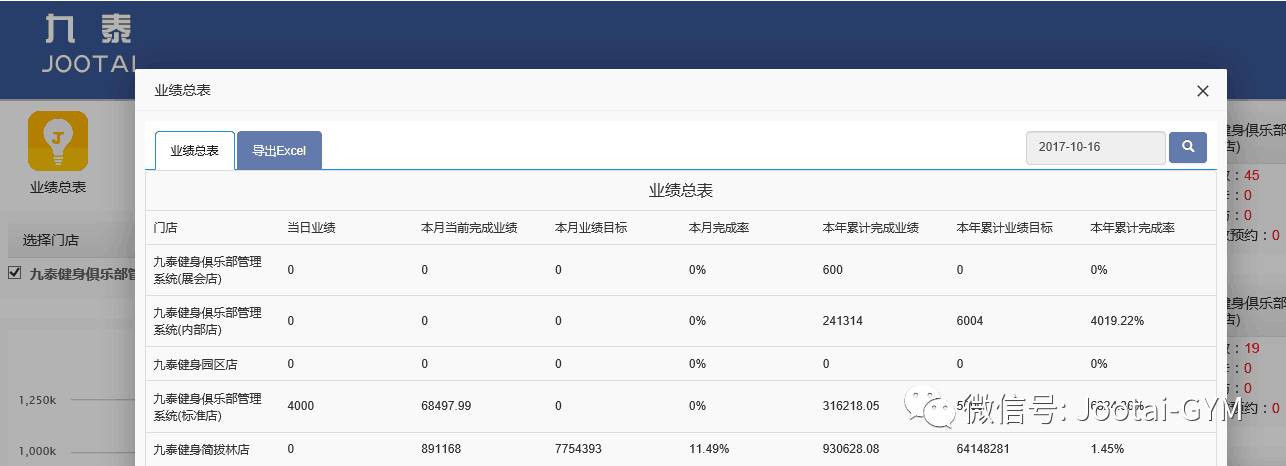The width and height of the screenshot is (1286, 466).
Task: Click the 导出Excel tab button
Action: (x=279, y=151)
